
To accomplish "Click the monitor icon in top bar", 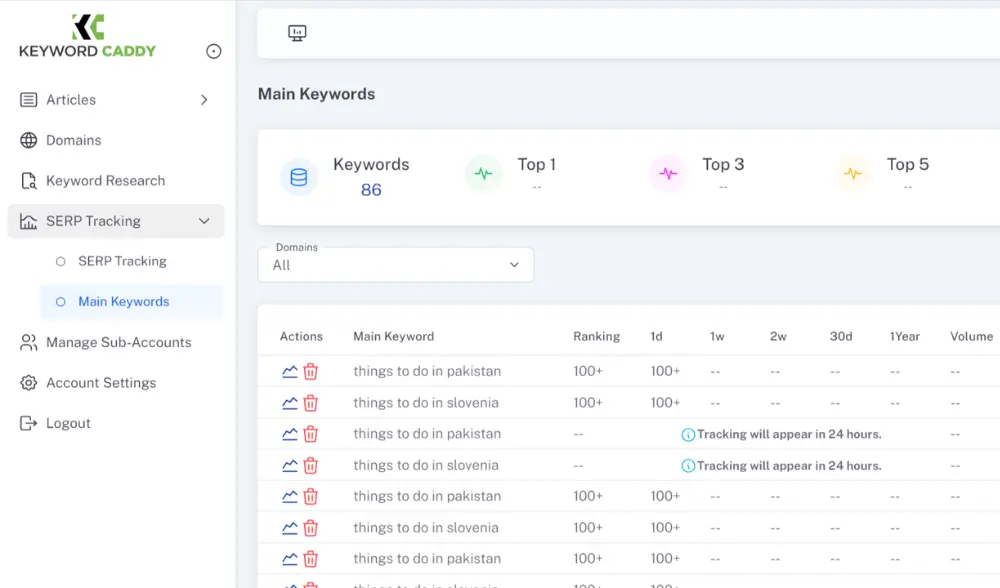I will (297, 33).
